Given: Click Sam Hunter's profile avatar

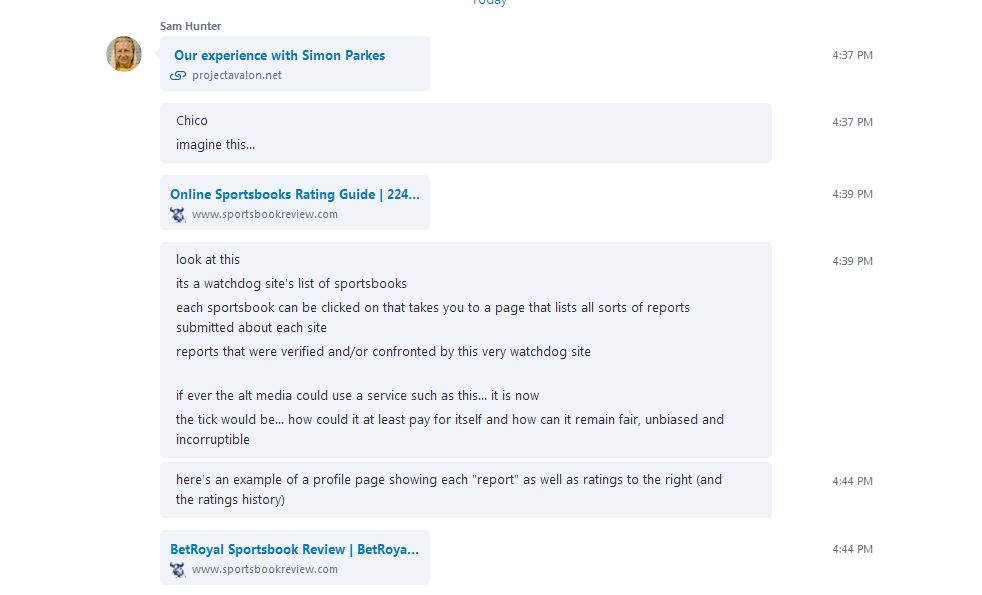Looking at the screenshot, I should click(124, 54).
